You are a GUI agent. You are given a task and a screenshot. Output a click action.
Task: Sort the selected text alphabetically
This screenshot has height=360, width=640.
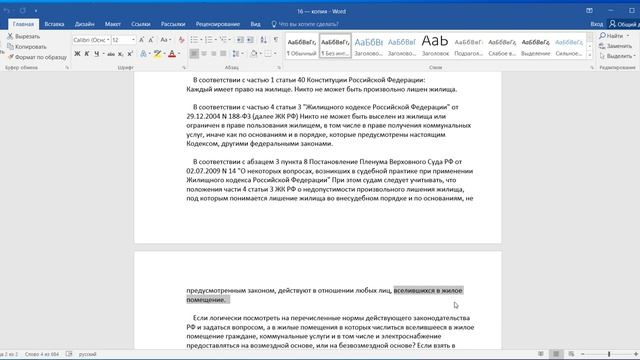pyautogui.click(x=264, y=40)
